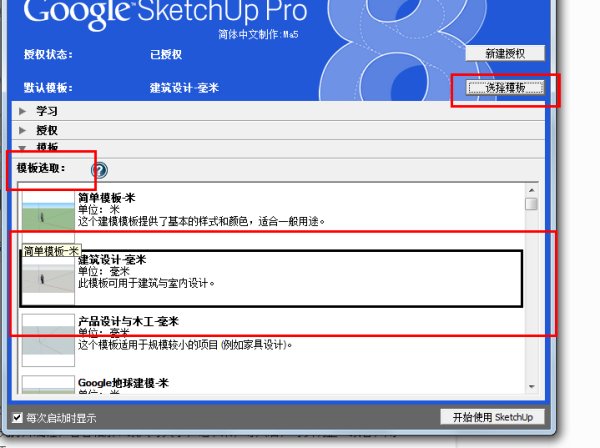Click description 此模板可用于建筑与室内设计。

tap(146, 283)
